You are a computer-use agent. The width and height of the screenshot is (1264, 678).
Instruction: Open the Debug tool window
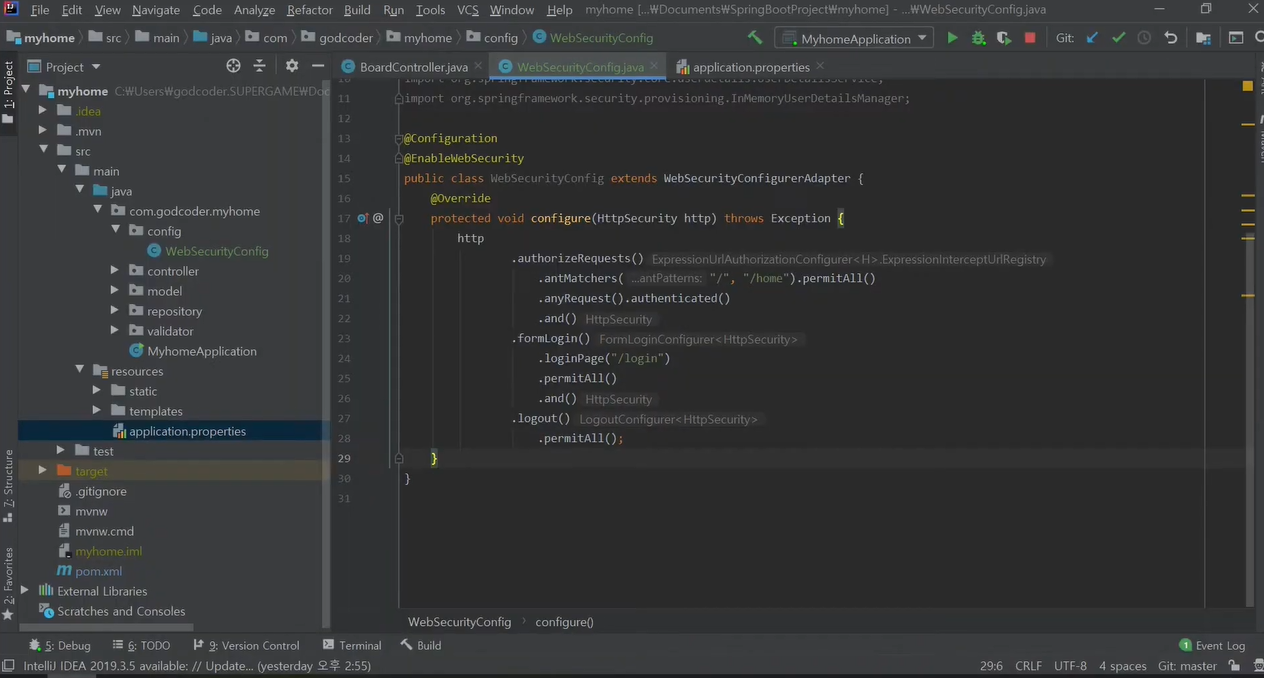(x=60, y=645)
